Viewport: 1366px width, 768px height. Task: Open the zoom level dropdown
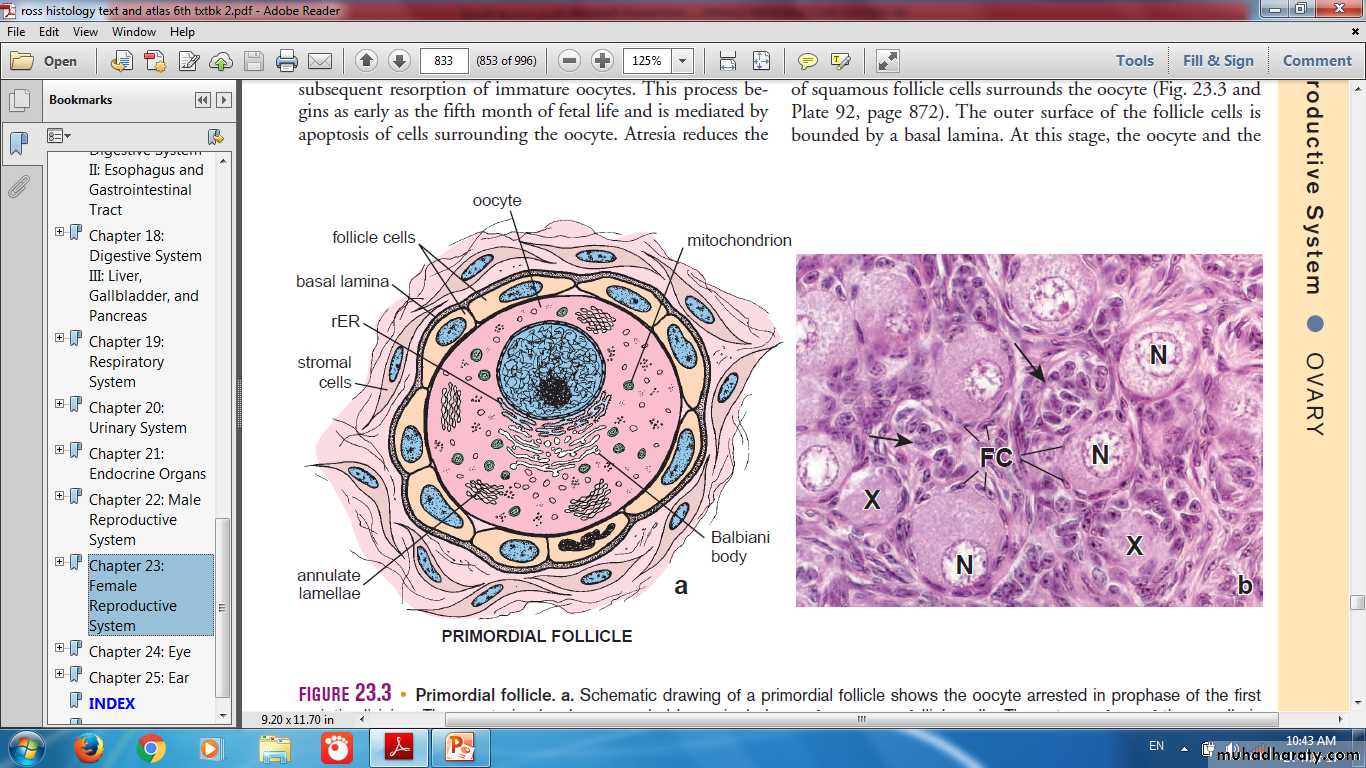pos(683,61)
